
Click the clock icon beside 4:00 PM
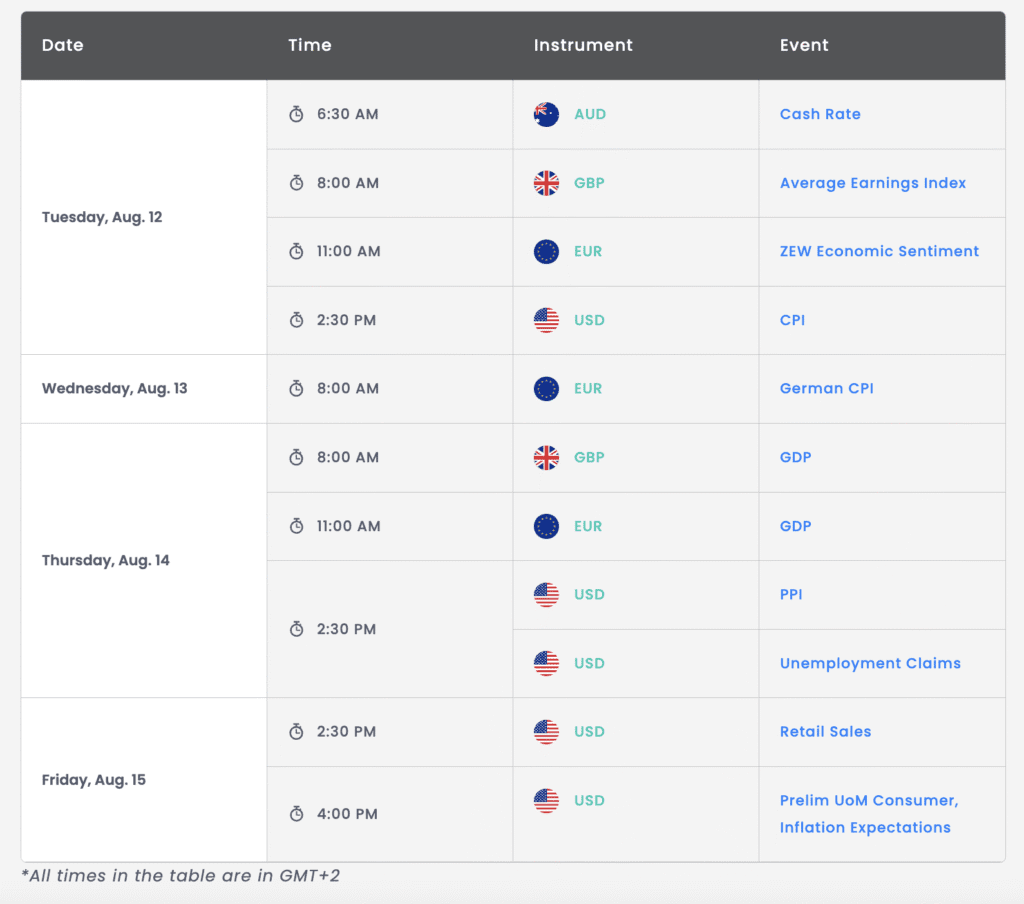[296, 814]
